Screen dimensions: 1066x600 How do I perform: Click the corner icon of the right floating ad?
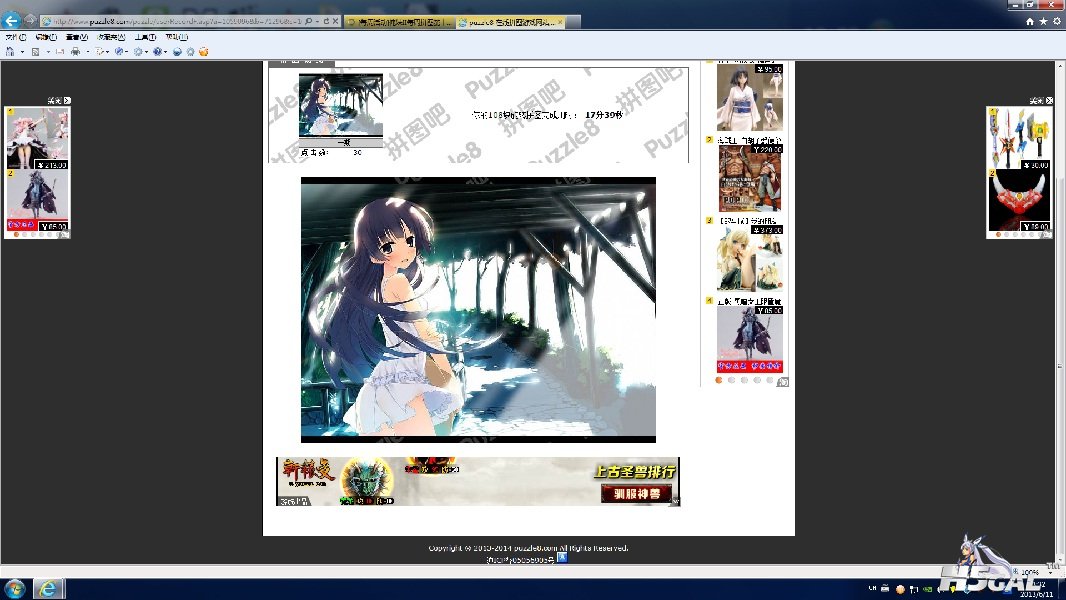pos(1047,234)
